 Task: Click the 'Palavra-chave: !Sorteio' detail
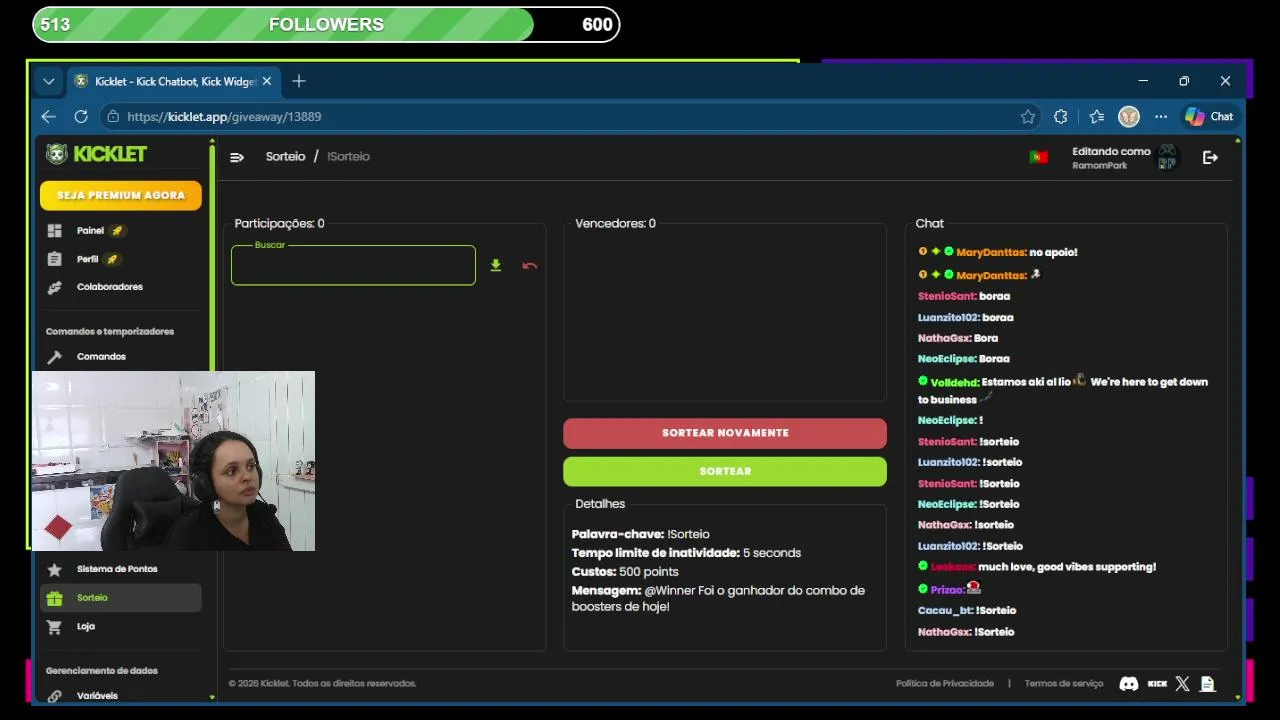(640, 535)
